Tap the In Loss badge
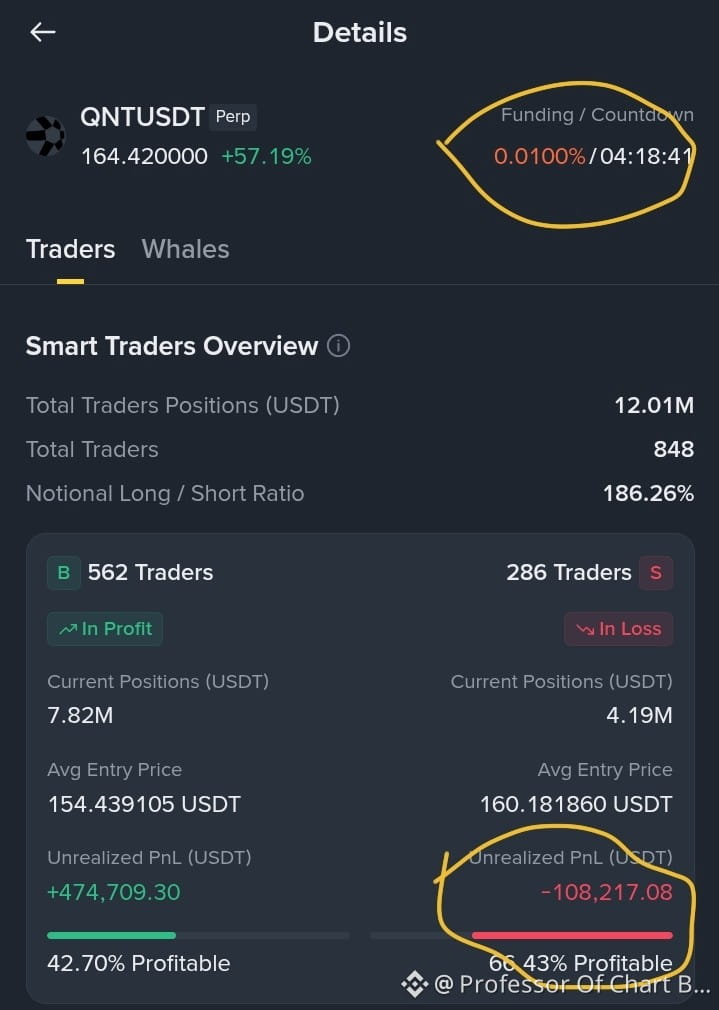This screenshot has width=719, height=1010. [618, 629]
